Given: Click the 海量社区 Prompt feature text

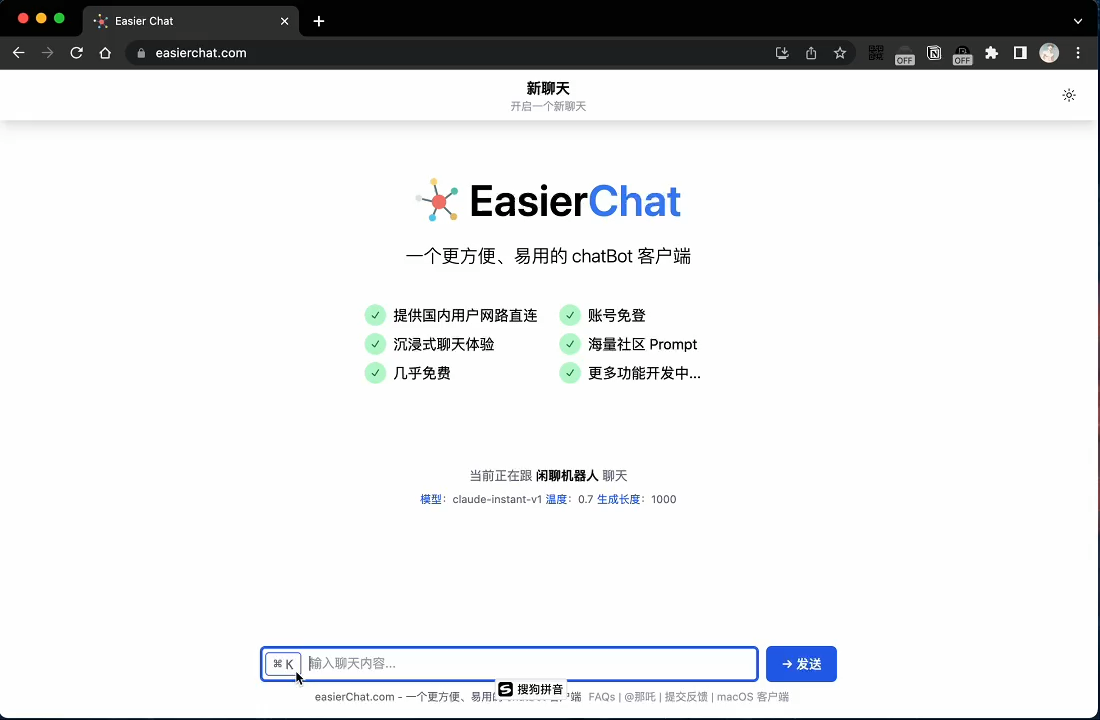Looking at the screenshot, I should coord(642,345).
